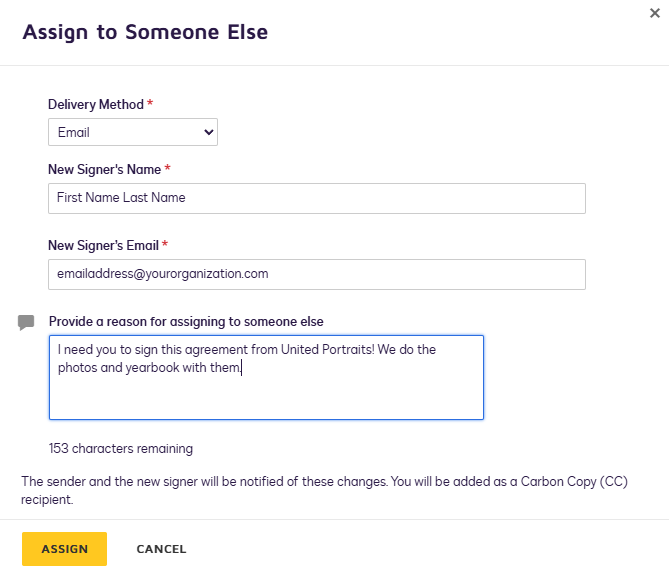
Task: Focus the New Signer's Email field
Action: [x=316, y=274]
